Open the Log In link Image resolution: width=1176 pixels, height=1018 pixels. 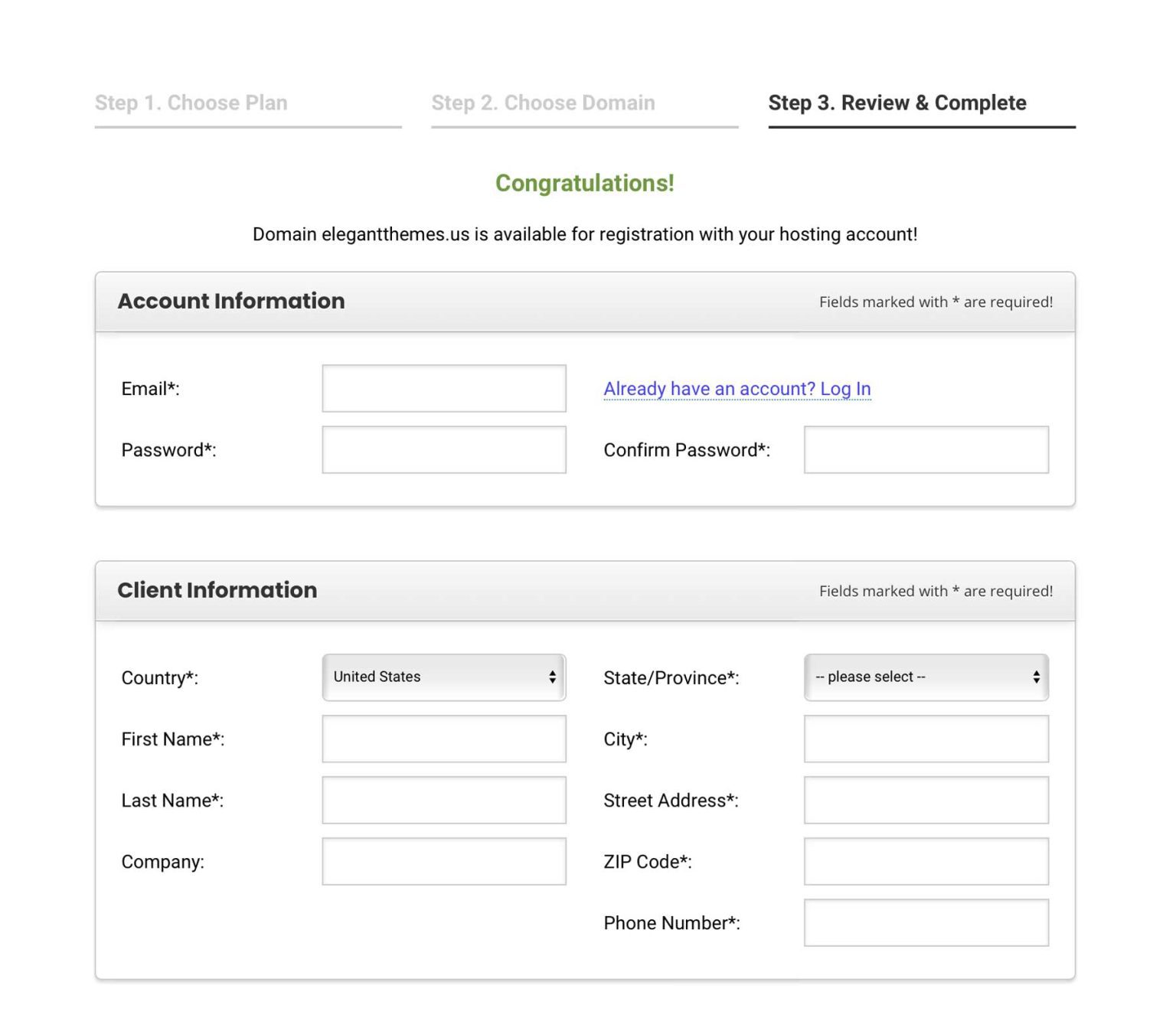pos(736,389)
